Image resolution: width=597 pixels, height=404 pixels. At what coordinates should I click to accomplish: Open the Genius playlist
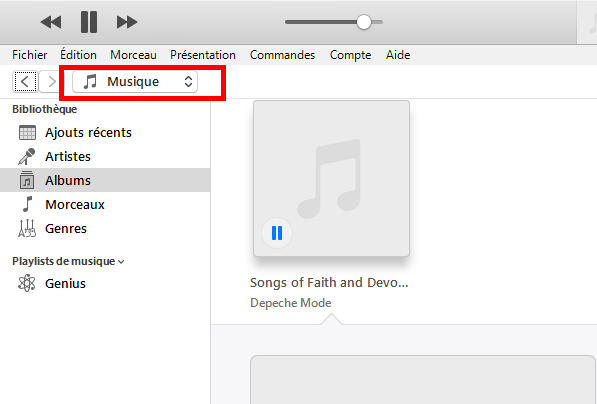tap(105, 283)
